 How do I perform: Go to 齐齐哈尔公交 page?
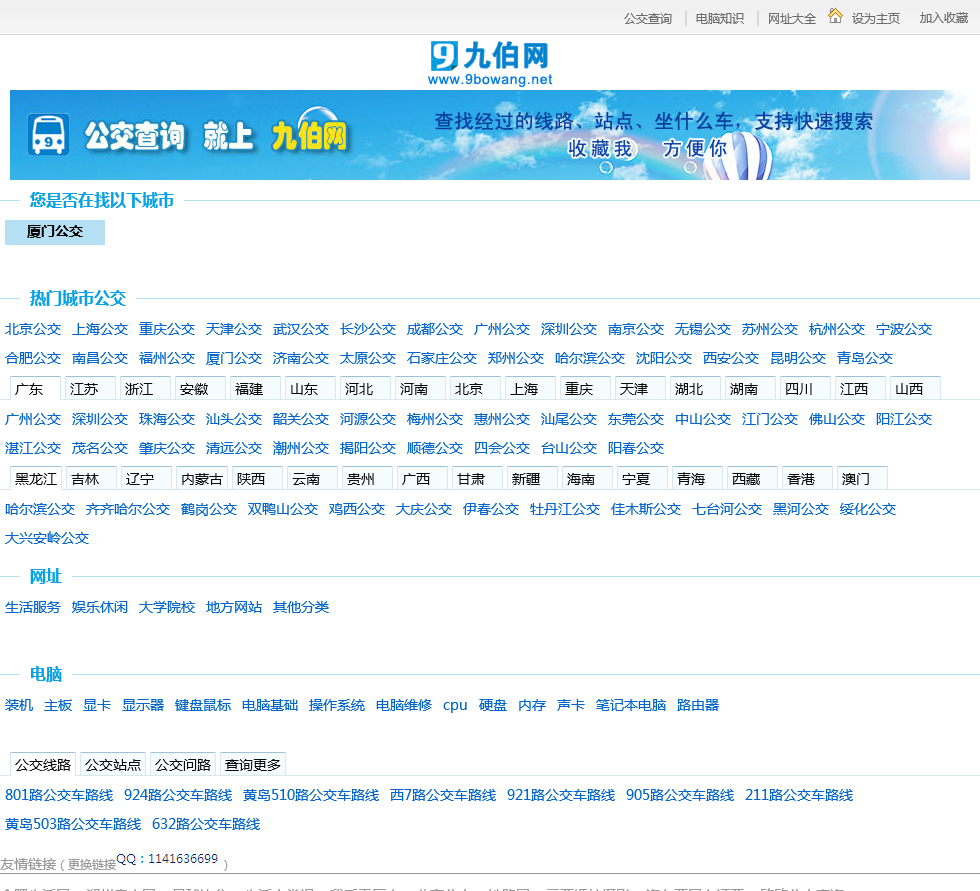128,509
